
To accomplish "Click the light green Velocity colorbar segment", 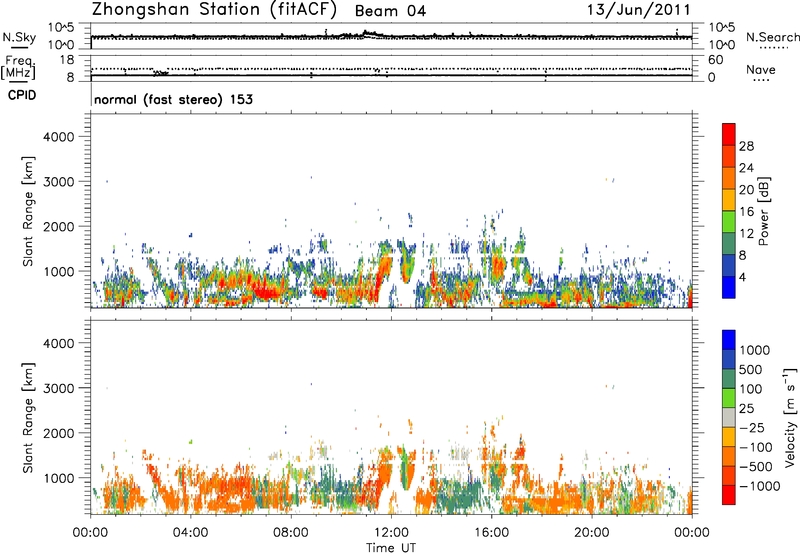I will 729,398.
